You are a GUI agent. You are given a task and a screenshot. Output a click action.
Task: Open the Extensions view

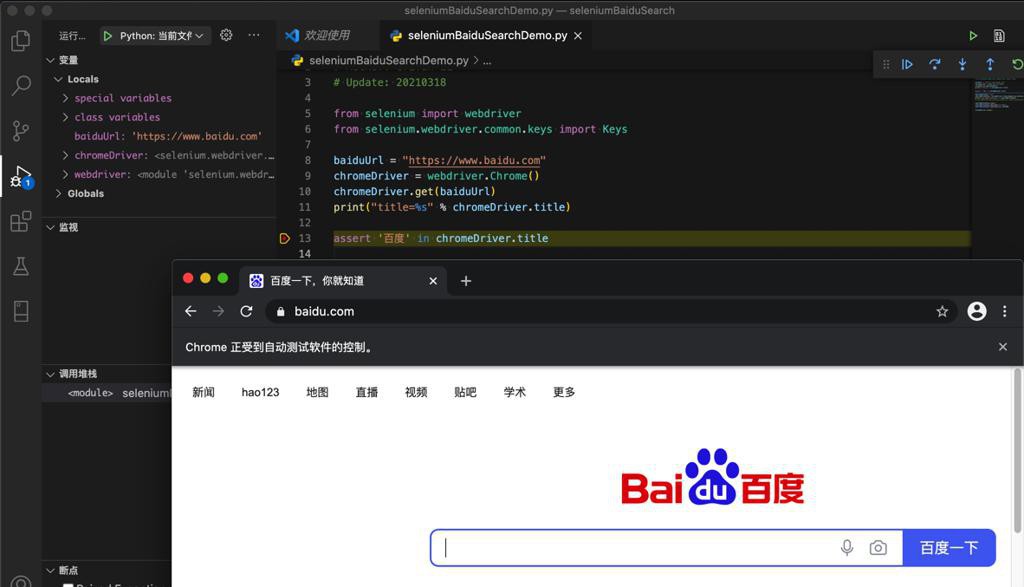[21, 221]
